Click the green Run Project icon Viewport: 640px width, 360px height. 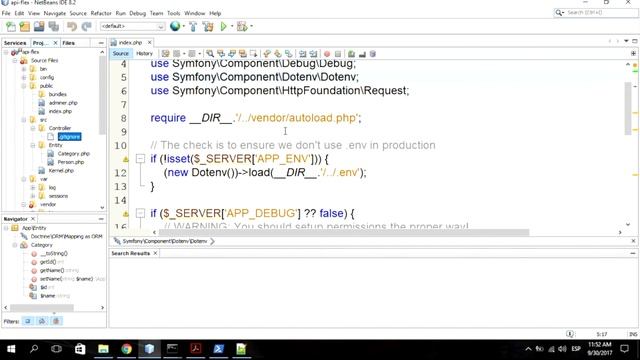[223, 27]
